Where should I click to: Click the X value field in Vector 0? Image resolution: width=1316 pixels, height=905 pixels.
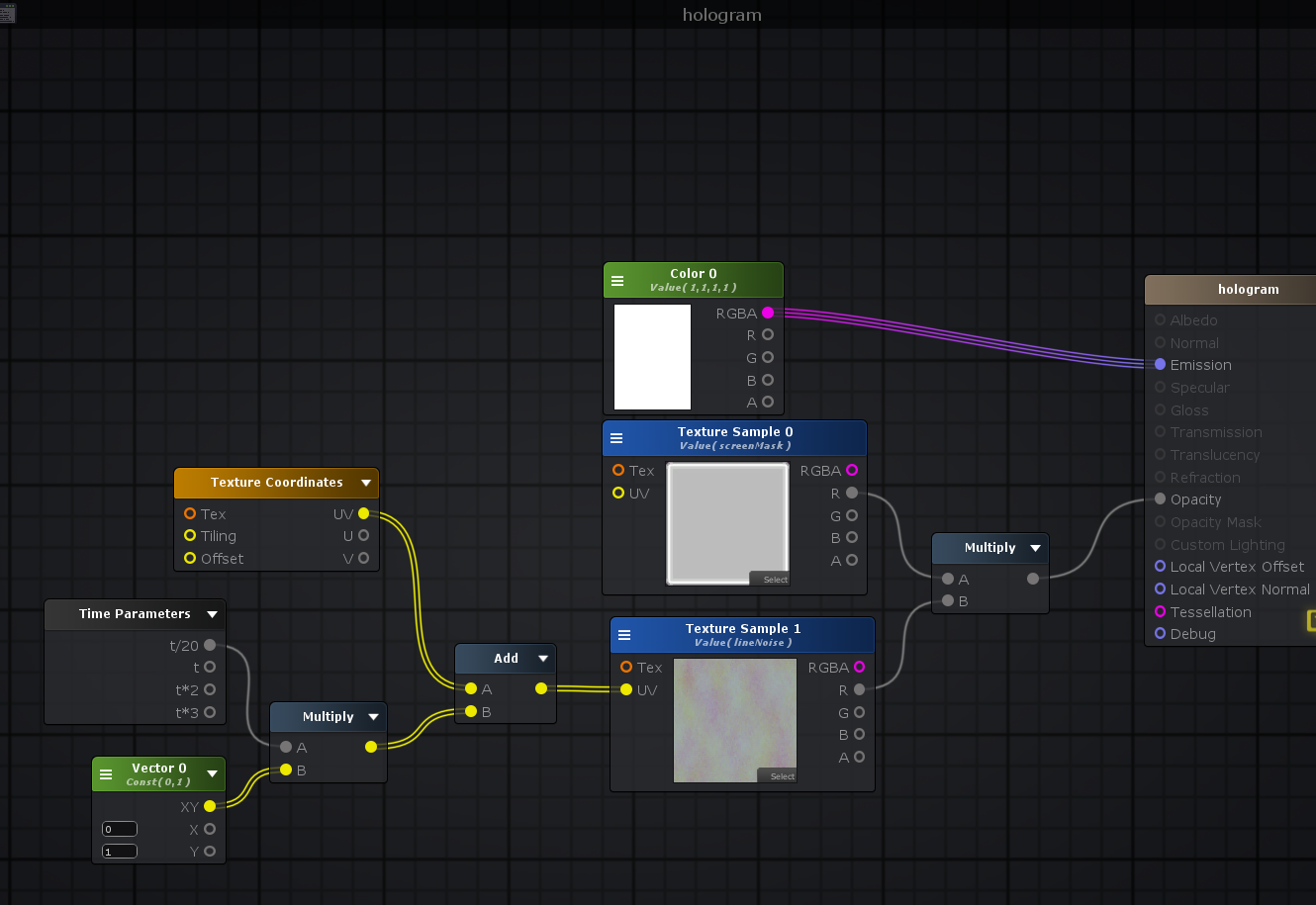click(x=120, y=829)
